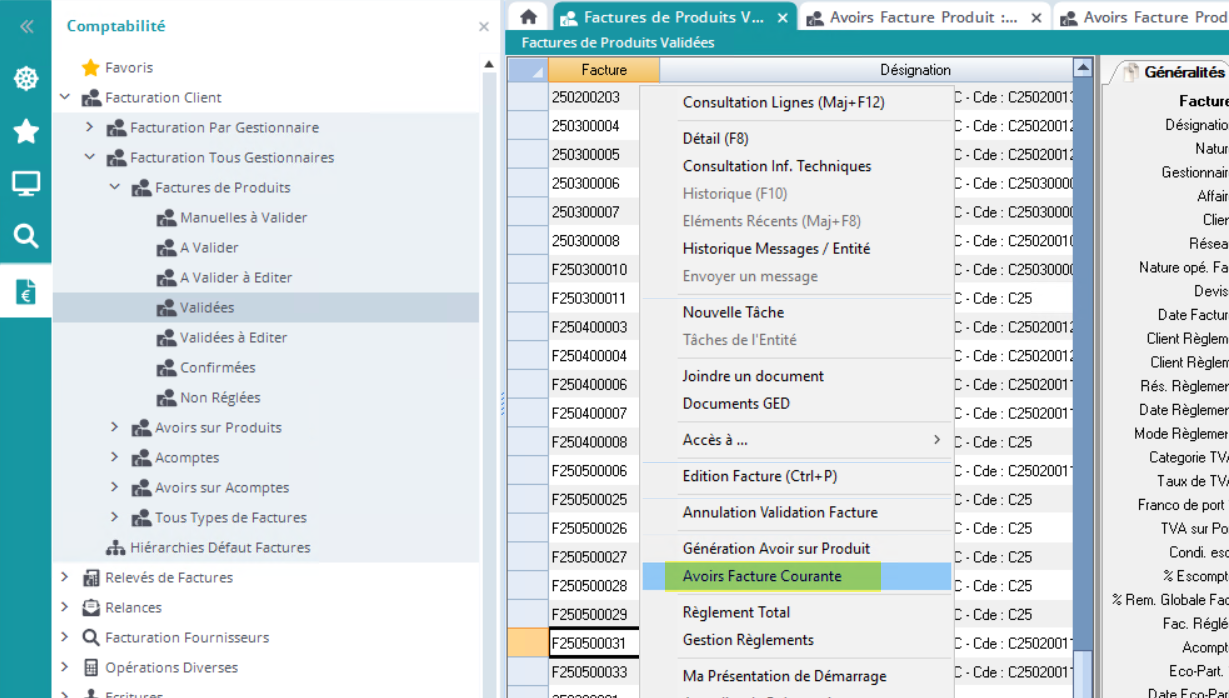Select invoice row 250200203

(x=586, y=97)
